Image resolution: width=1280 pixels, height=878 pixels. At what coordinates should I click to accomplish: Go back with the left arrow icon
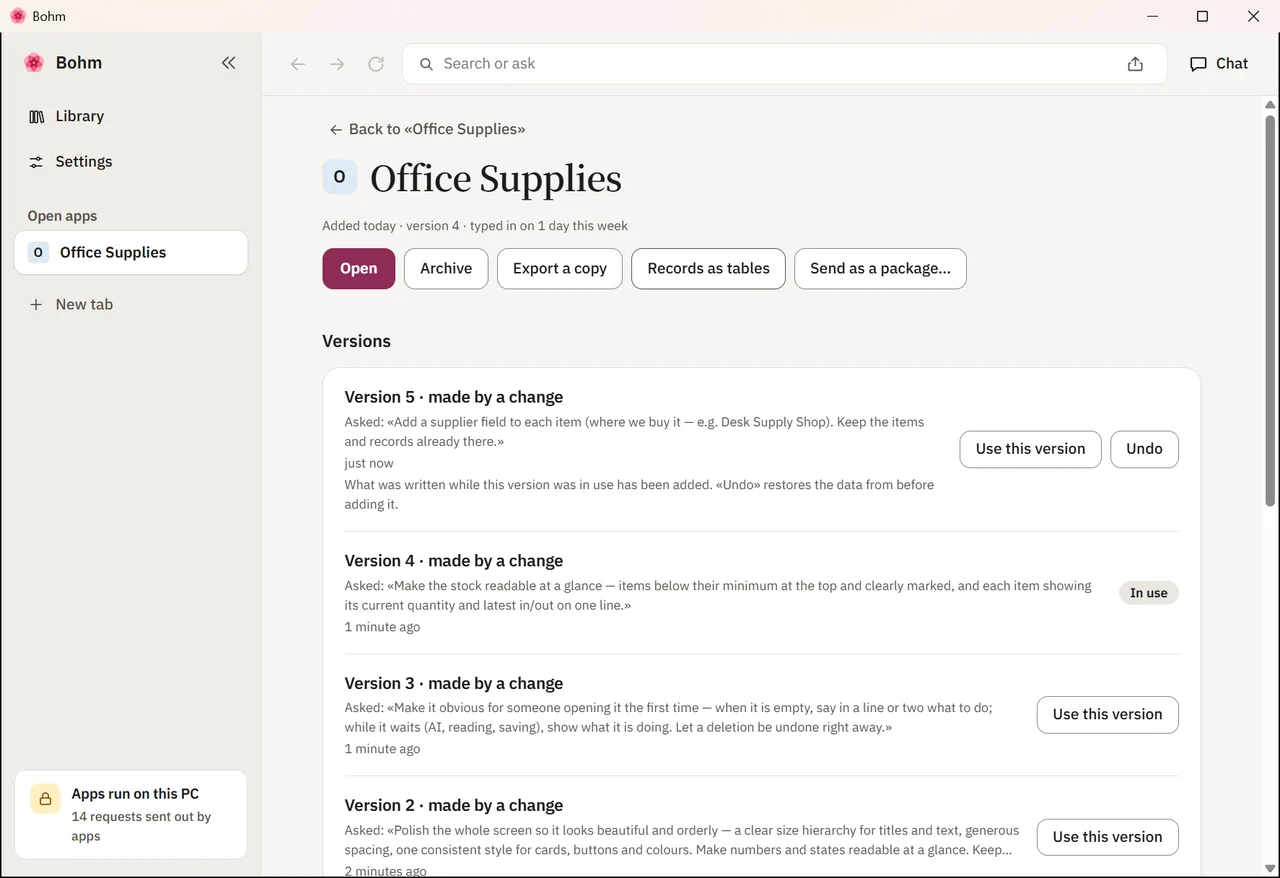298,64
